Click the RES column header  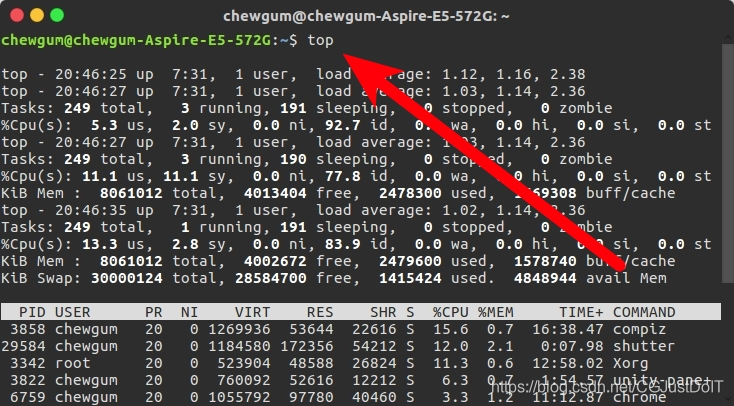click(x=320, y=312)
